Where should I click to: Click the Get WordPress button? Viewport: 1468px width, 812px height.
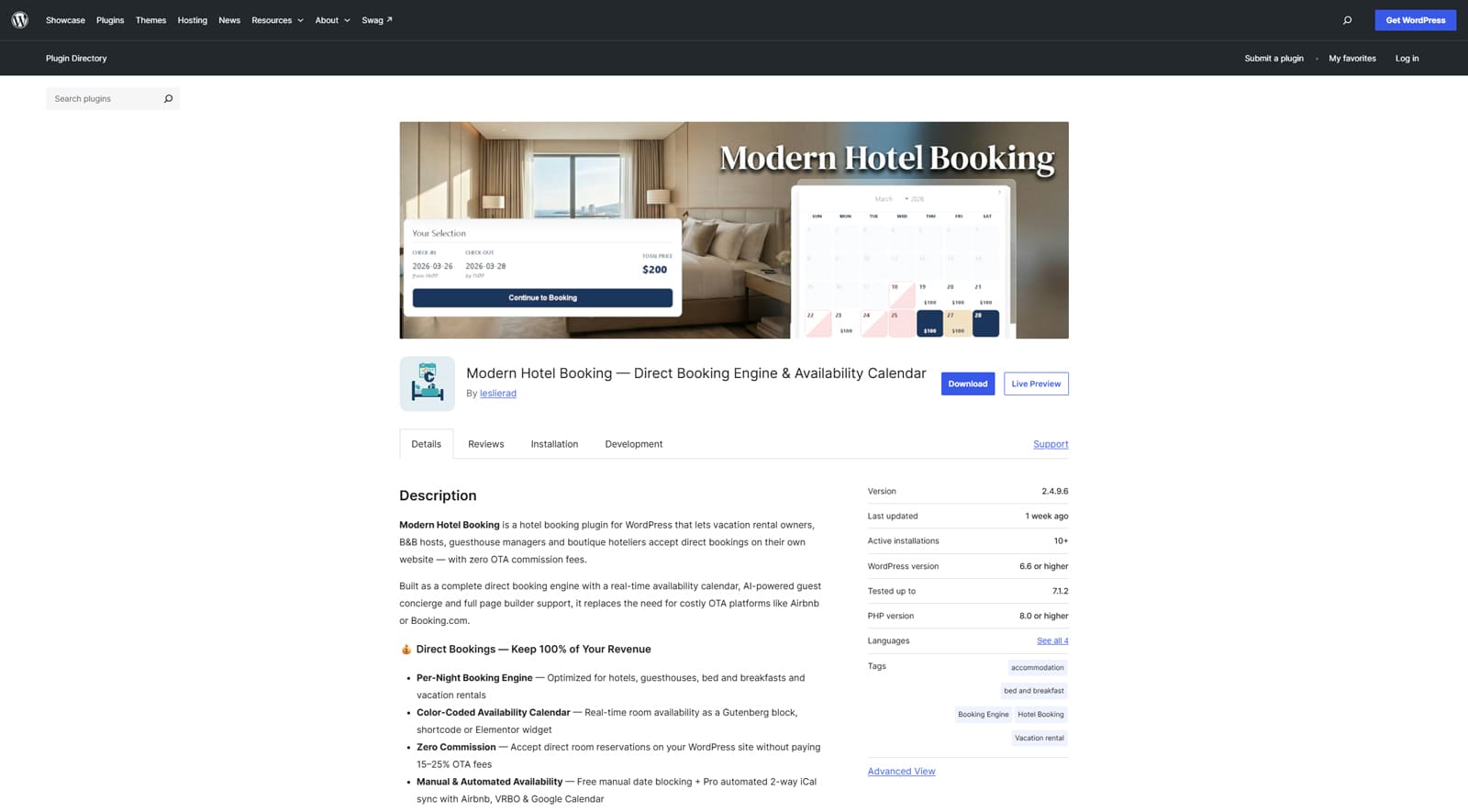[x=1415, y=20]
